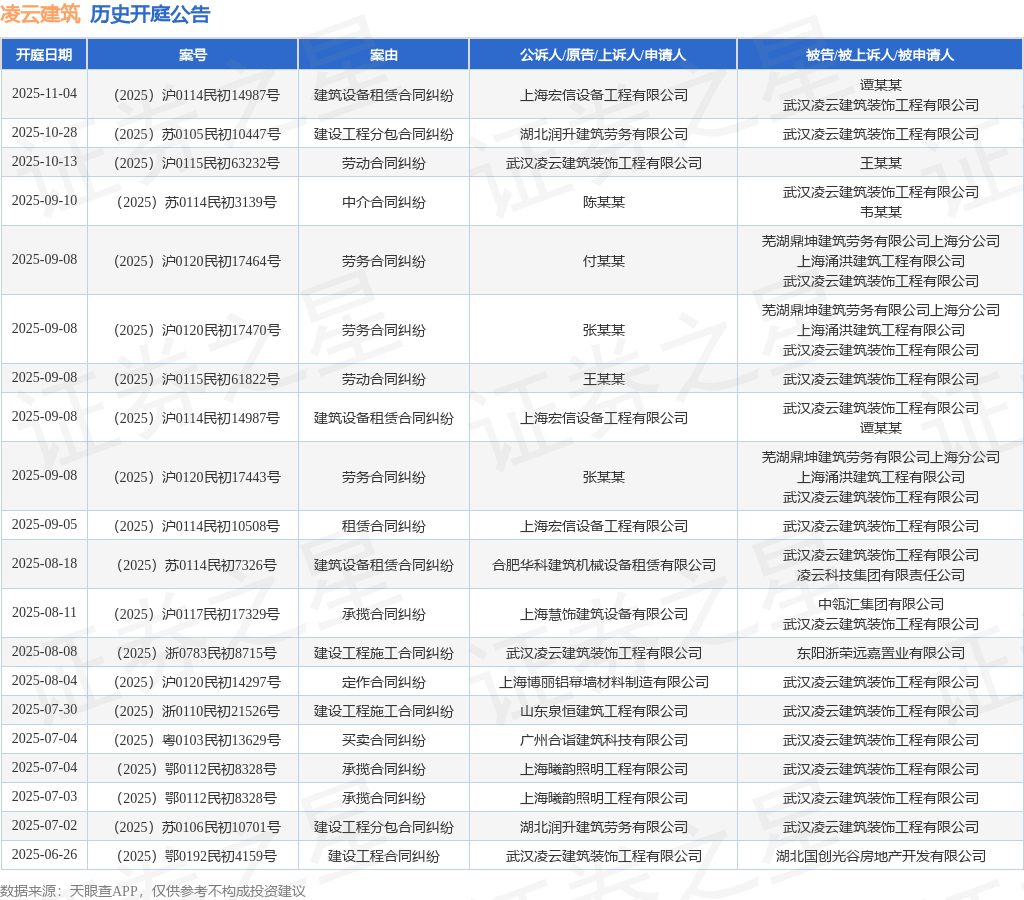Screen dimensions: 1024x900
Task: Click the date 2025-08-08
Action: point(44,652)
